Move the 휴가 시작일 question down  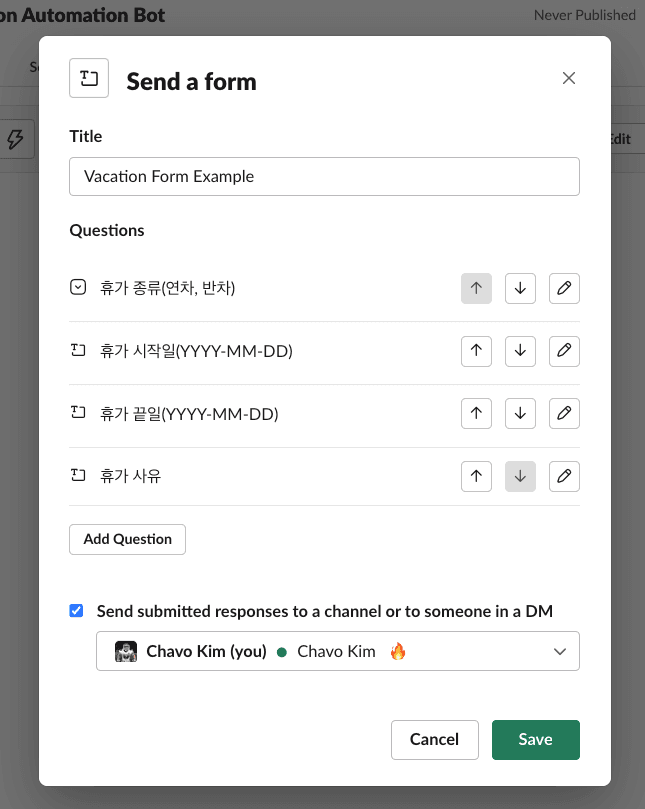coord(520,351)
